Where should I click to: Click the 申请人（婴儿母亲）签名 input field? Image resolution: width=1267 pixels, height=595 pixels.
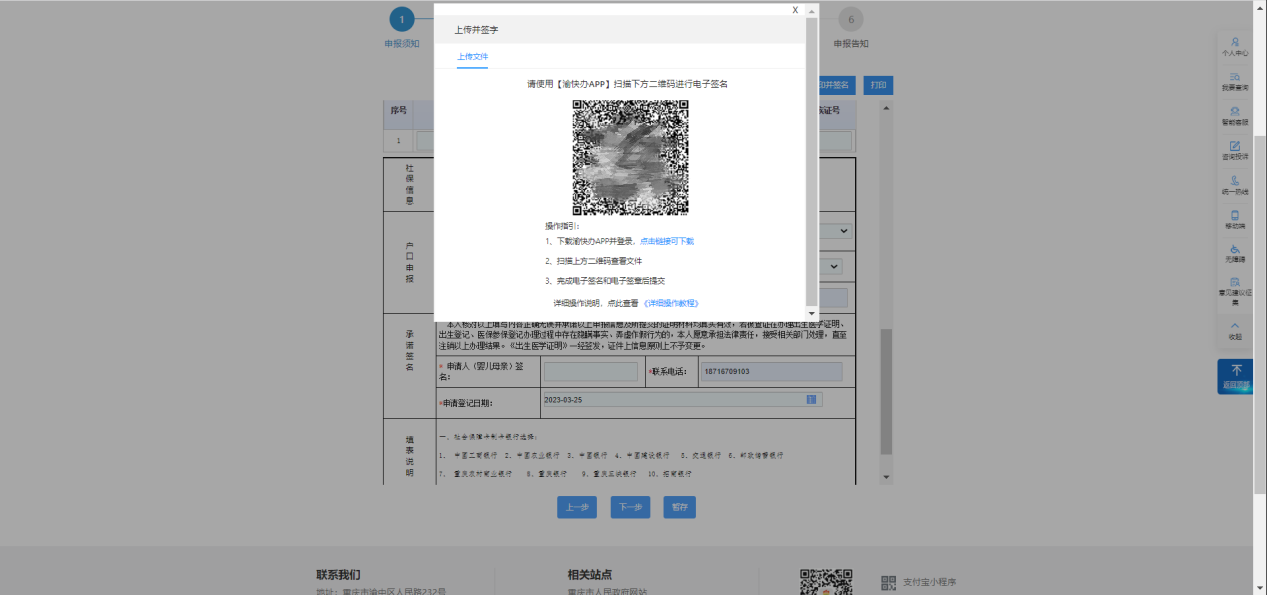click(x=590, y=371)
